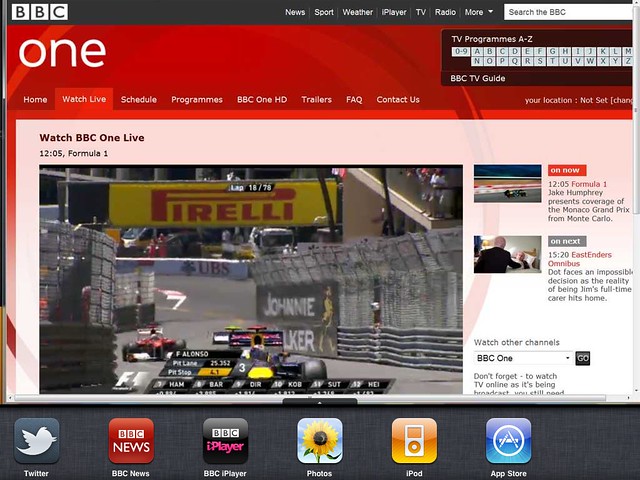Image resolution: width=640 pixels, height=480 pixels.
Task: Click the BBC One logo
Action: point(62,53)
